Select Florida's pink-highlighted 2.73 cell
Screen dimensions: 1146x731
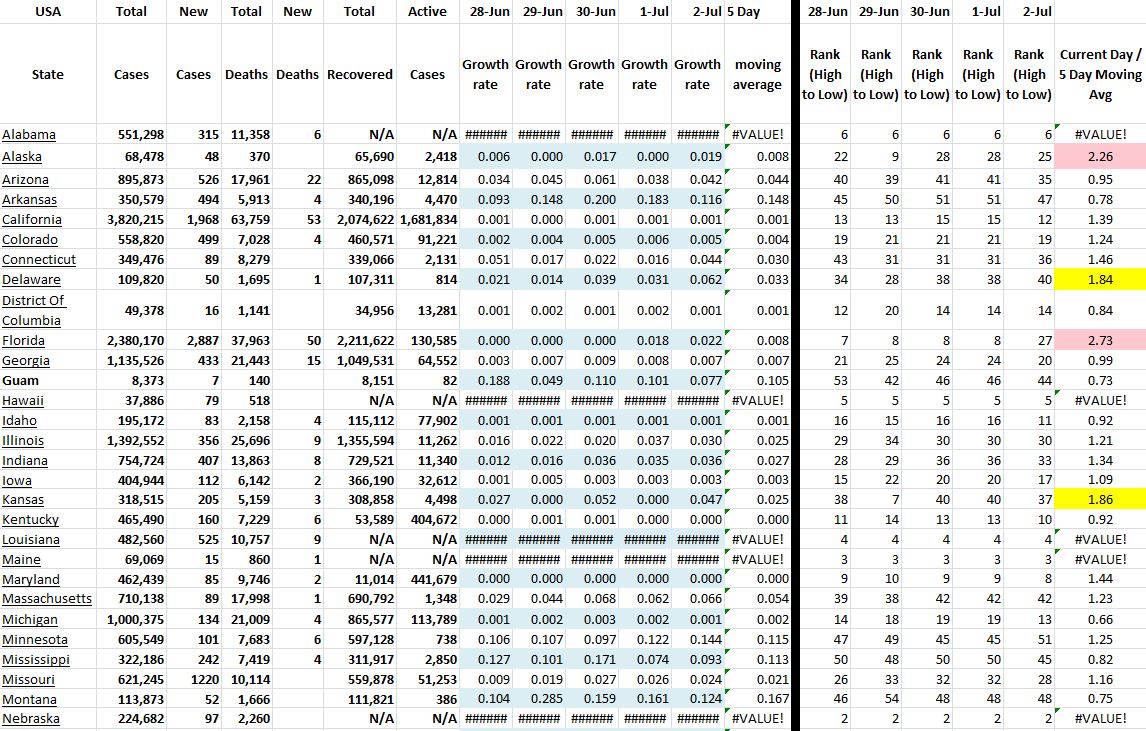[1100, 341]
